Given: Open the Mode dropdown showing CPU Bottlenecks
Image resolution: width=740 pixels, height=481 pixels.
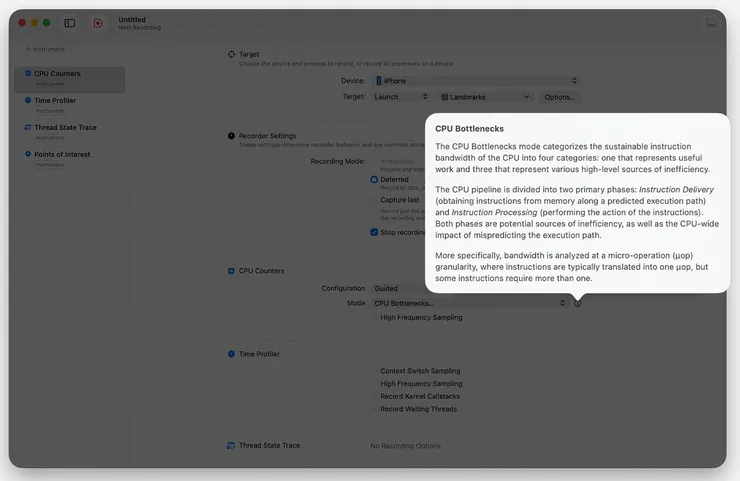Looking at the screenshot, I should (470, 303).
